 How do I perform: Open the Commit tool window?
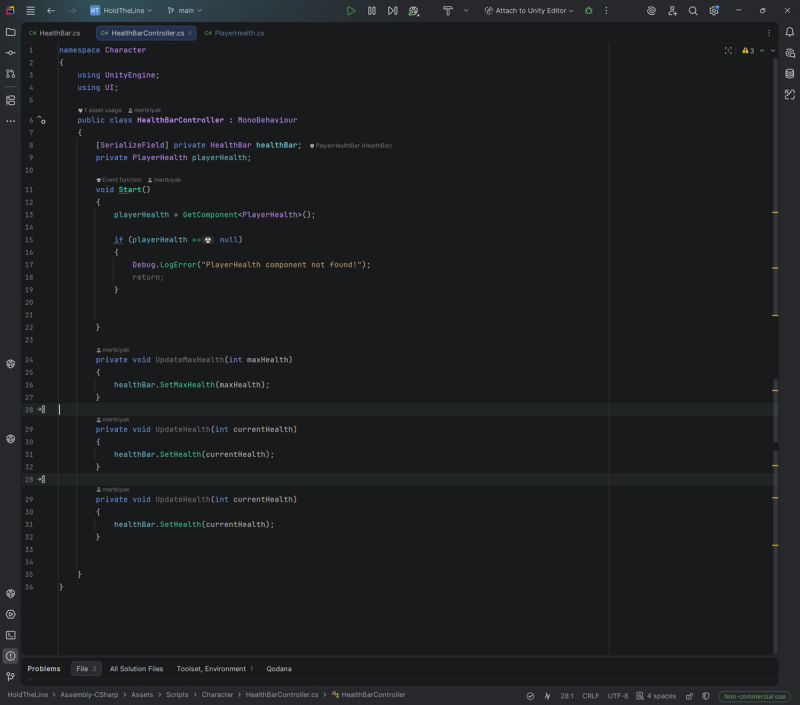pyautogui.click(x=10, y=53)
